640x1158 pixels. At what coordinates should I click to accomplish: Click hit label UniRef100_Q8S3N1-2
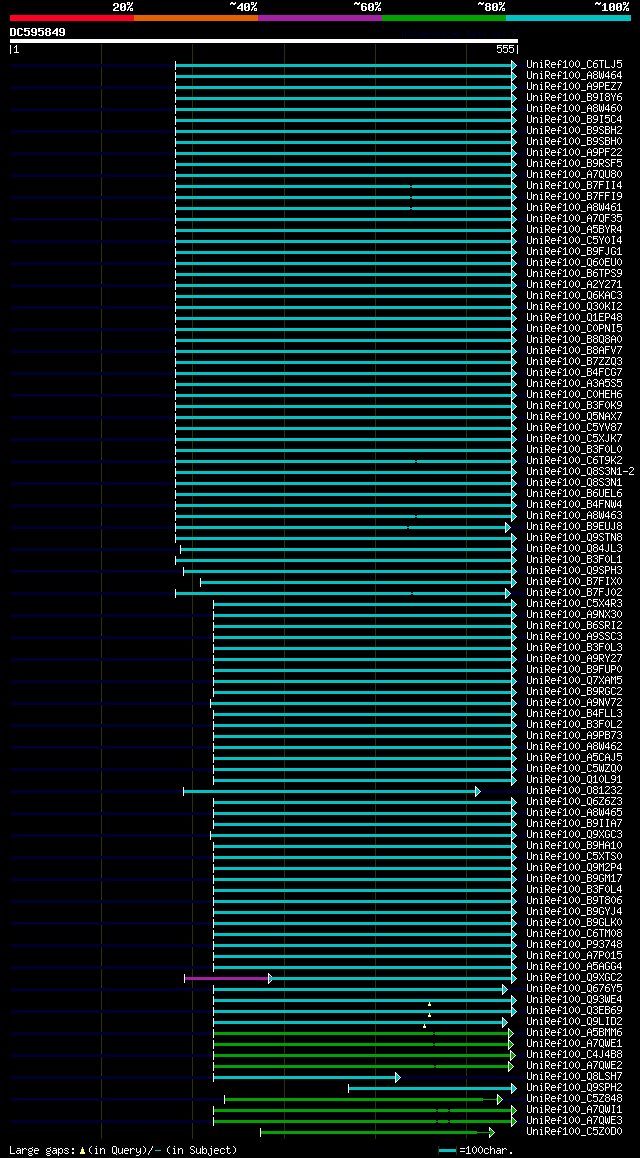coord(580,472)
